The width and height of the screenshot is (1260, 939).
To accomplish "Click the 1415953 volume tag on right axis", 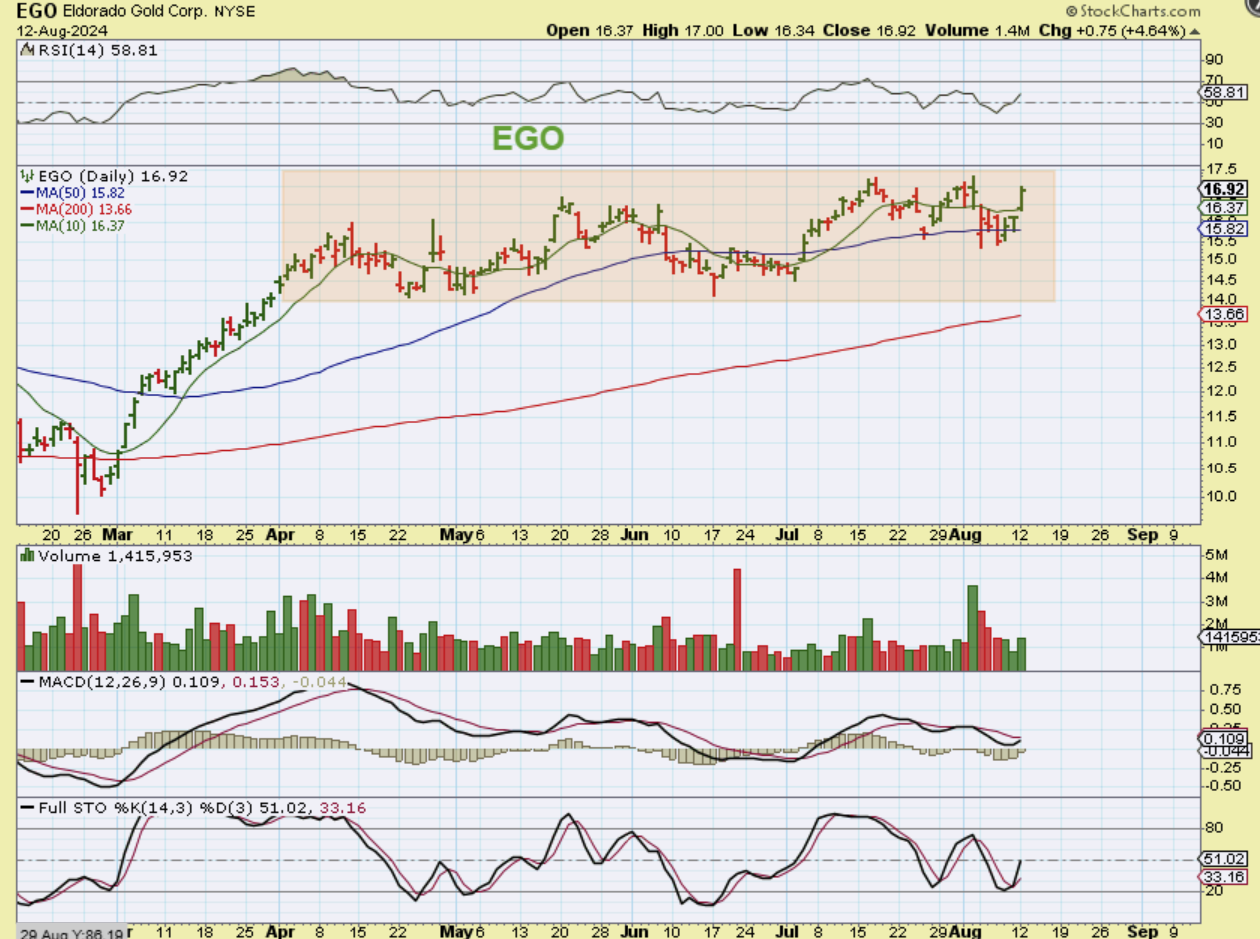I will tap(1230, 637).
